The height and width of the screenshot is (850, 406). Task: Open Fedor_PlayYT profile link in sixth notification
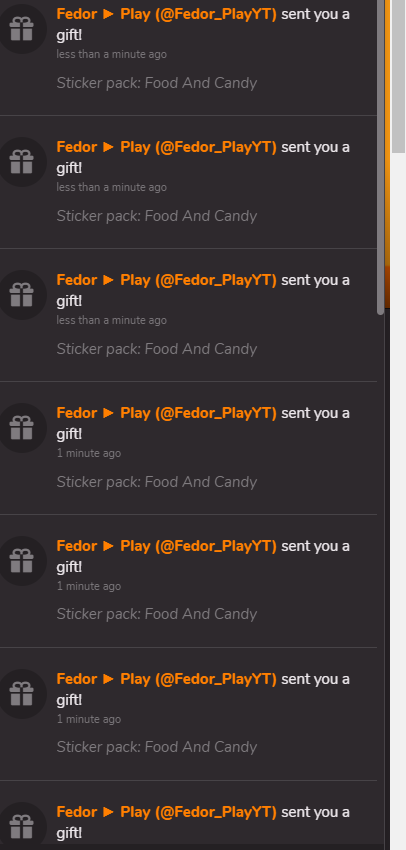click(166, 679)
